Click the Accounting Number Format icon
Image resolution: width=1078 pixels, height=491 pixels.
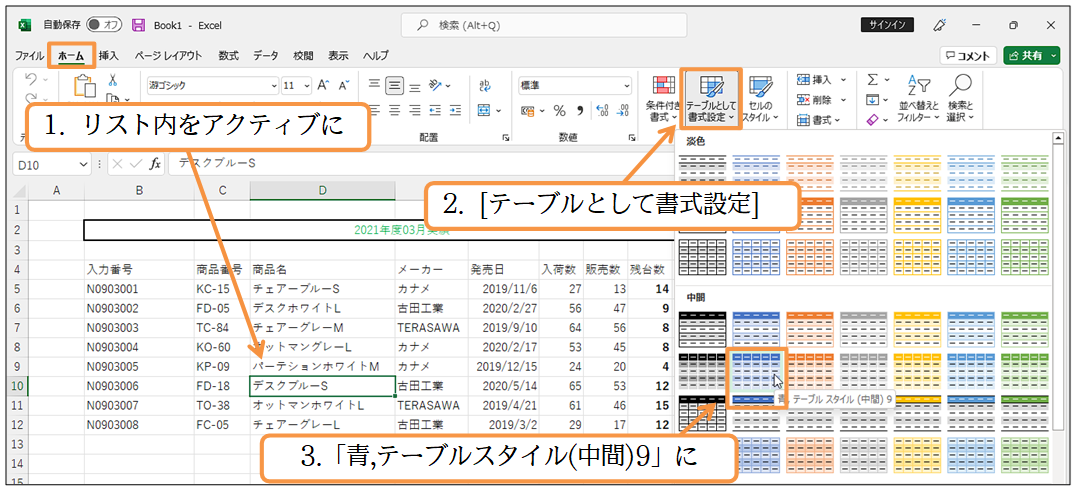tap(528, 110)
